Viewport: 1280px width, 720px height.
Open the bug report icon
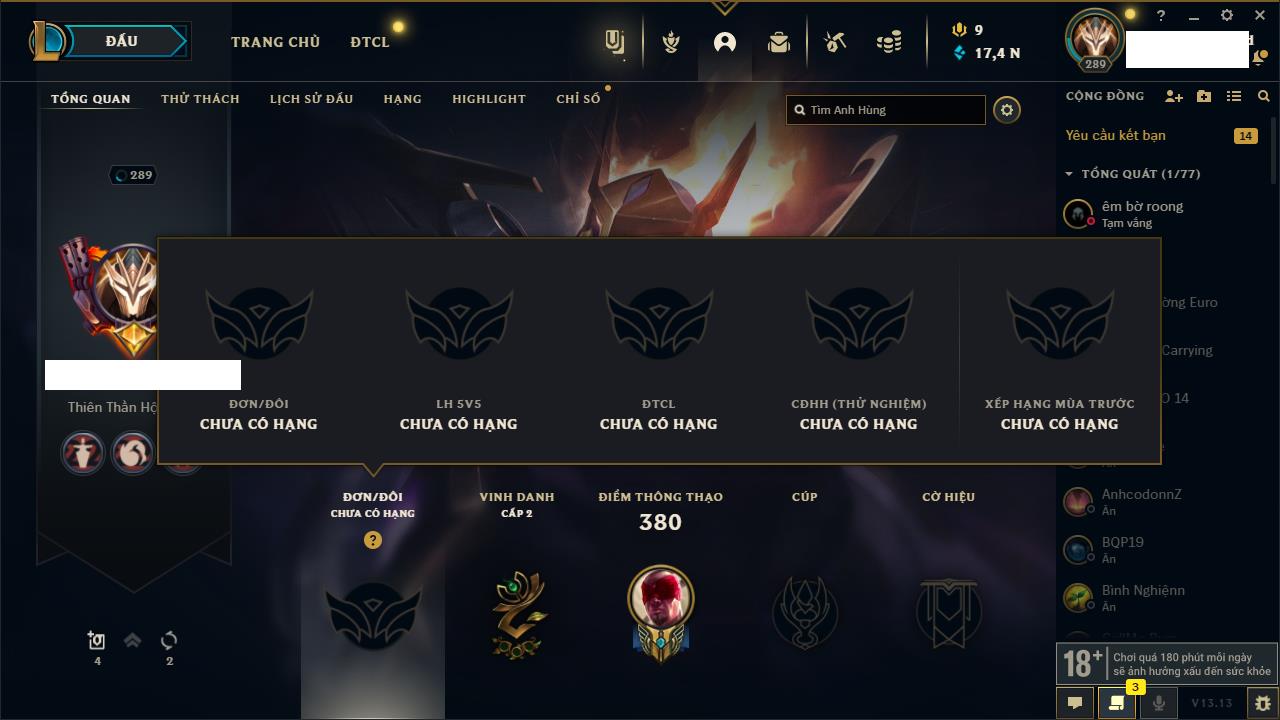click(1262, 703)
